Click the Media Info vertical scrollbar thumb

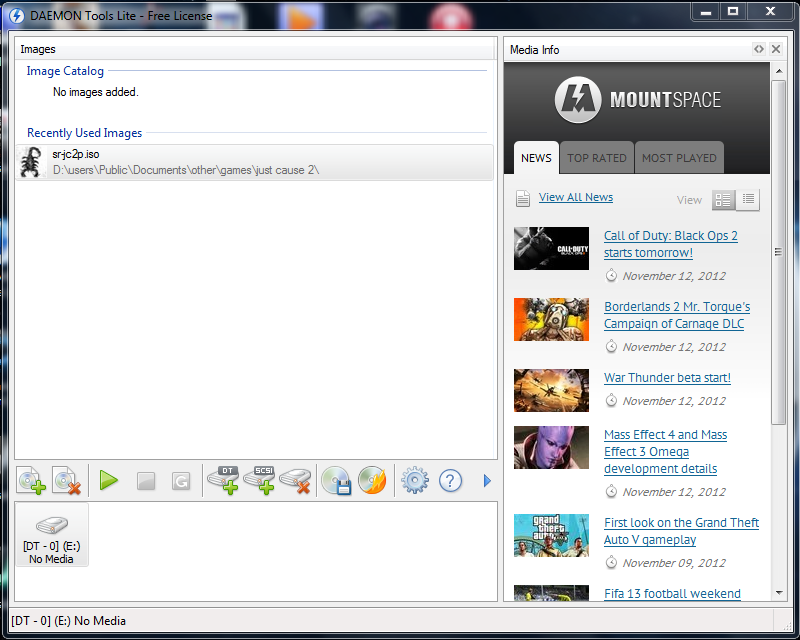click(x=779, y=252)
